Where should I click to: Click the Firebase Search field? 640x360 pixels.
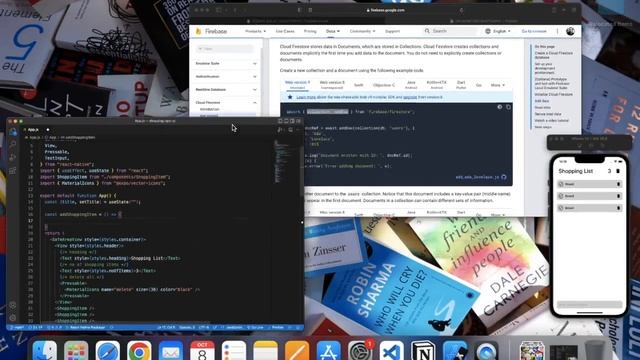point(450,31)
